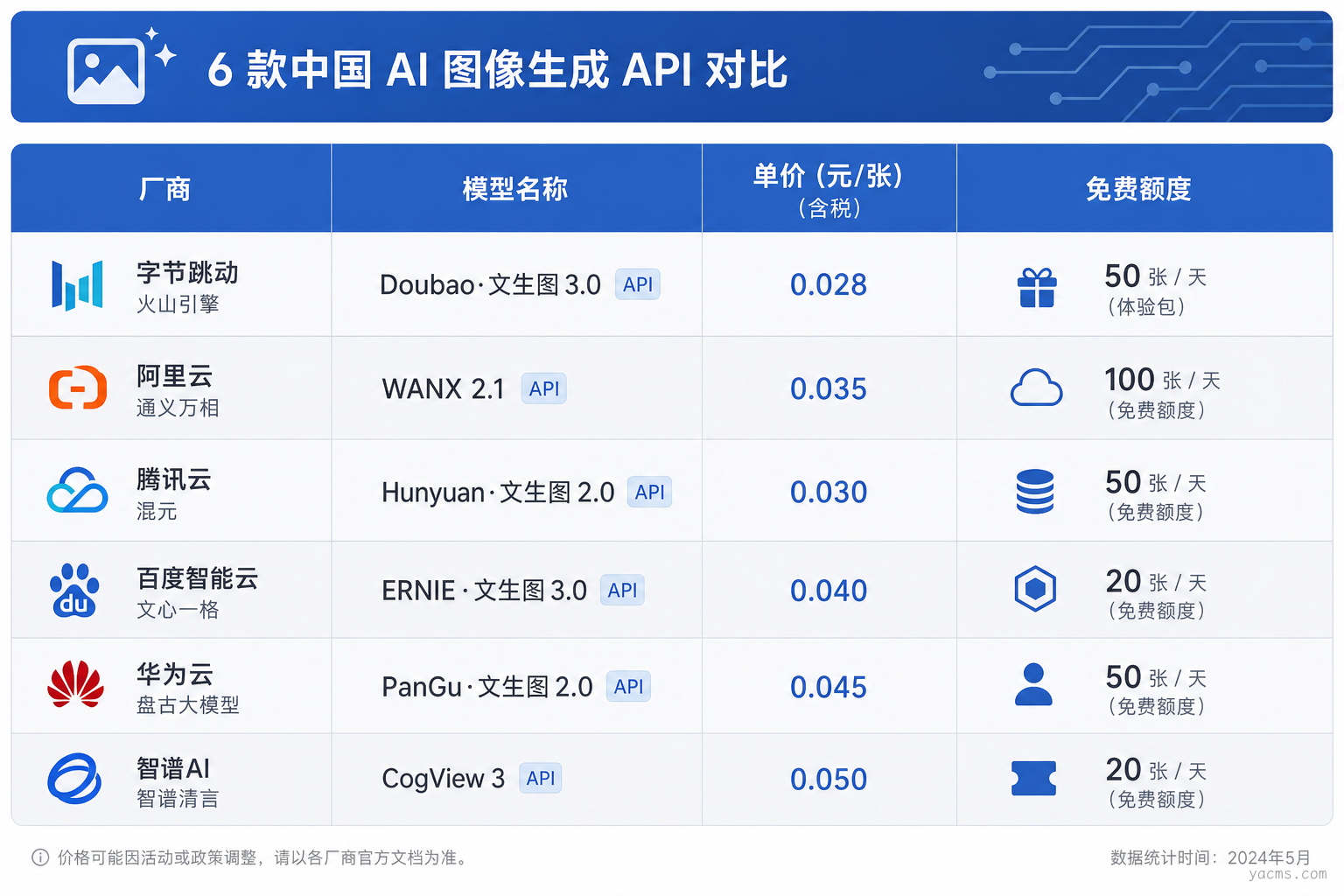Click the price 0.045
This screenshot has height=896, width=1344.
829,688
